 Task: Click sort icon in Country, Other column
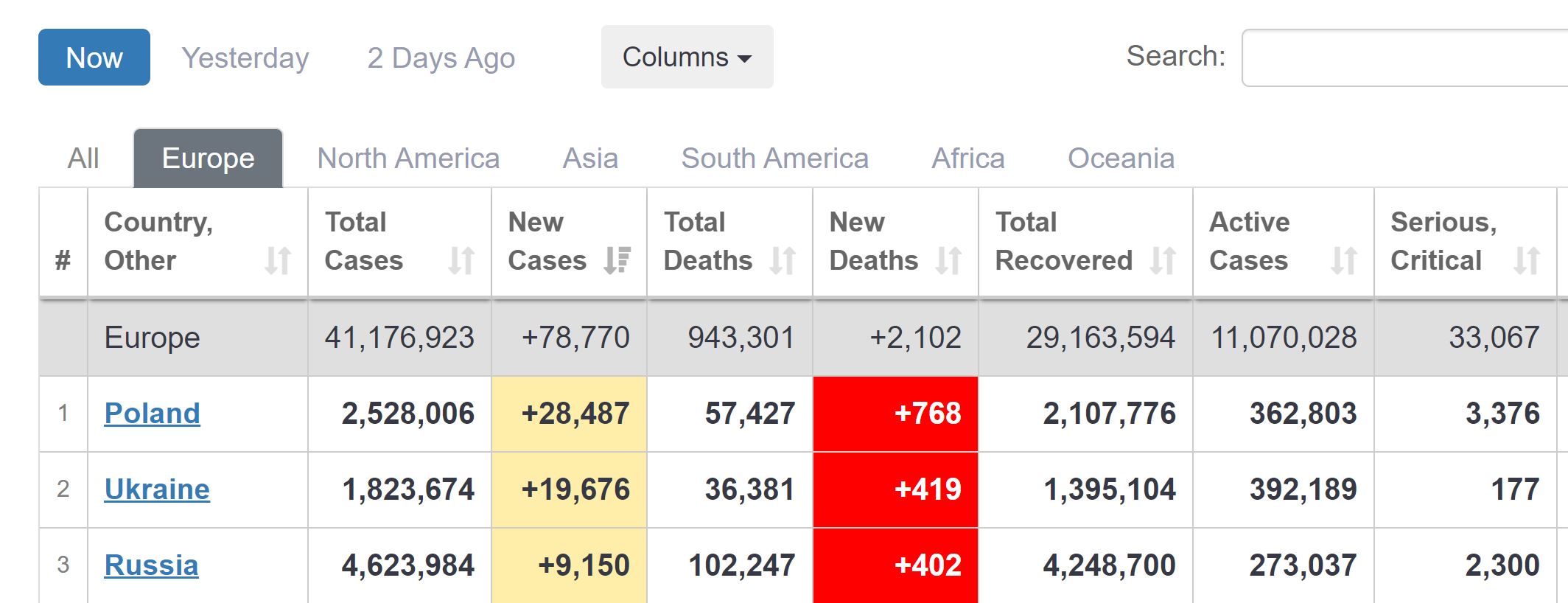tap(278, 260)
